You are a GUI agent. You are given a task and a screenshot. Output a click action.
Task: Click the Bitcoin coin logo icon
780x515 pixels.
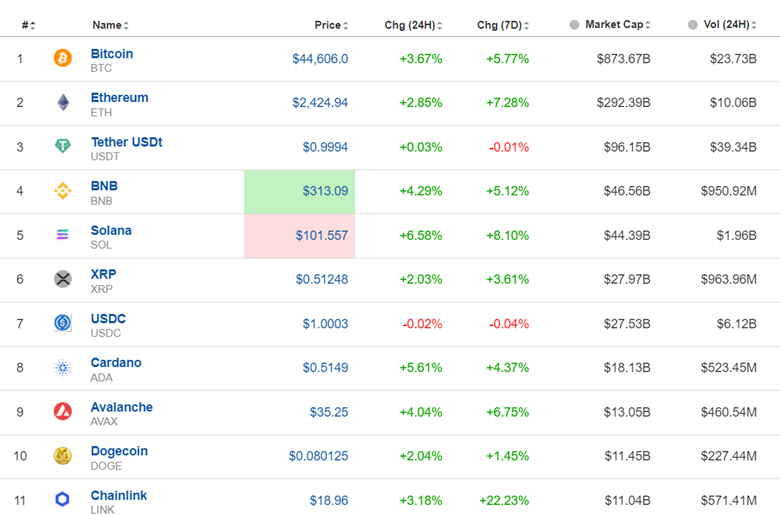(63, 58)
